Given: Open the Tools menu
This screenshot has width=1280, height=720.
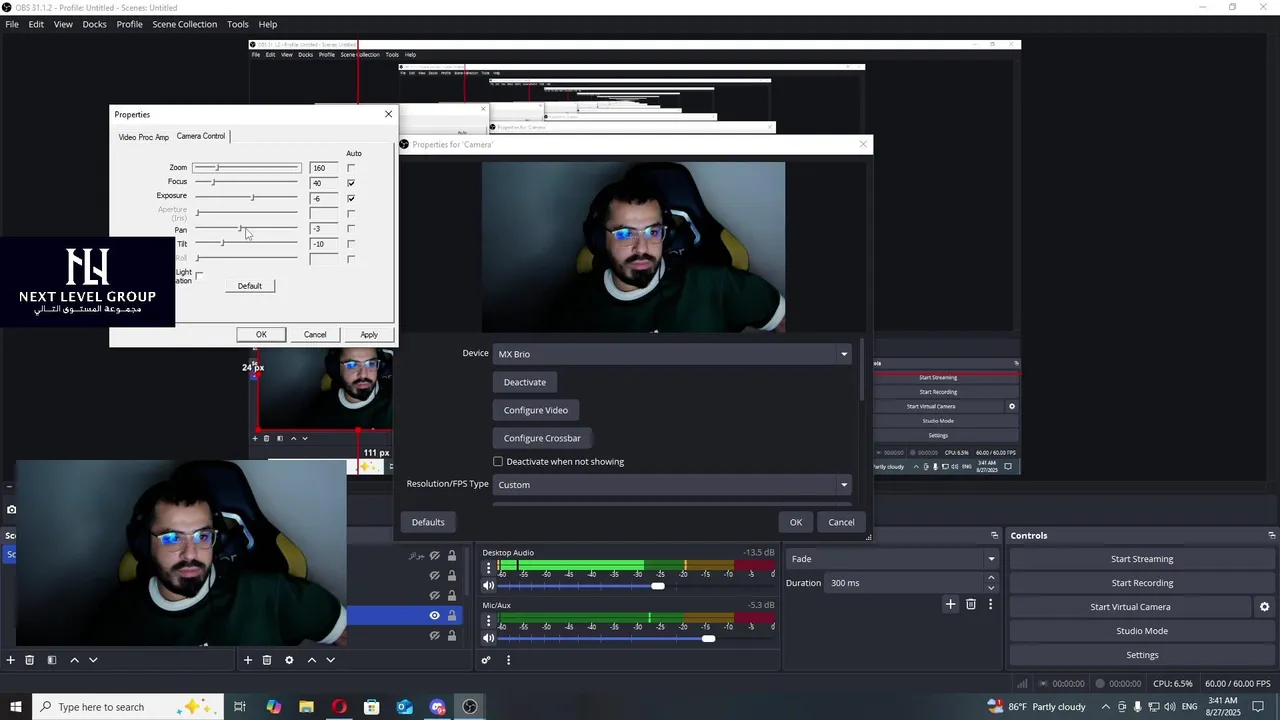Looking at the screenshot, I should [238, 24].
